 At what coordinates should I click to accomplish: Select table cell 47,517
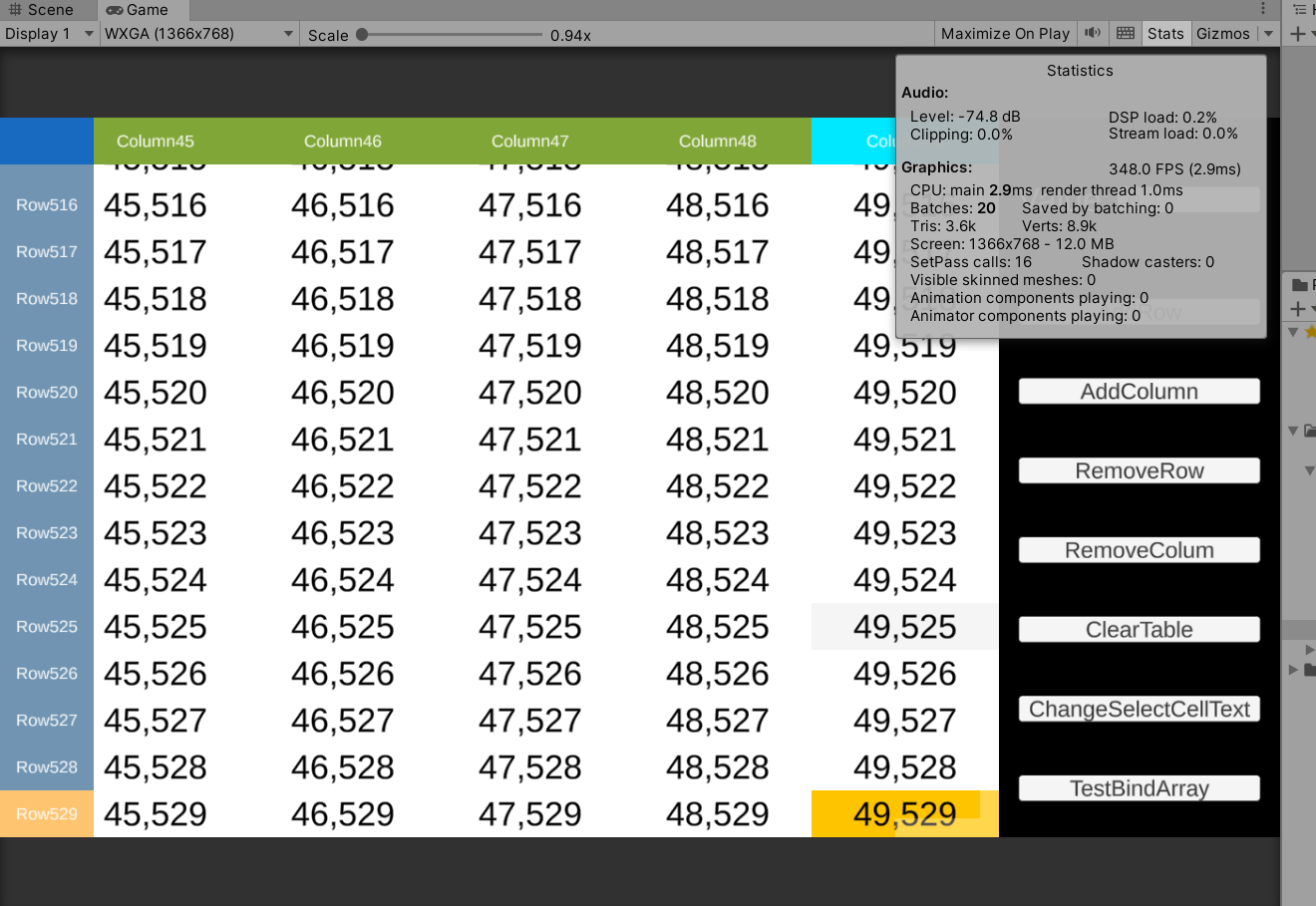[x=530, y=252]
